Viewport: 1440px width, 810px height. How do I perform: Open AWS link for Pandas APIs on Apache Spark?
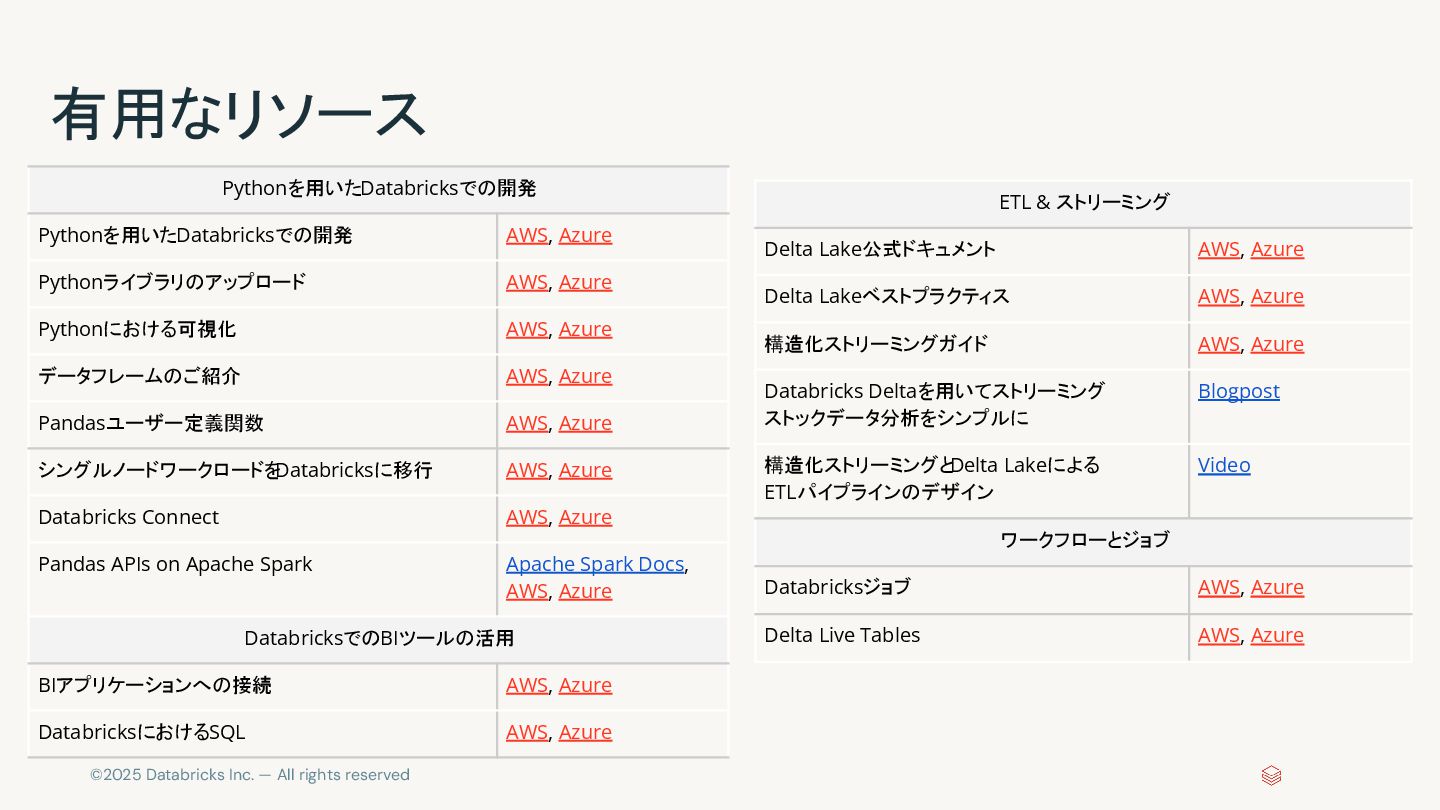(x=527, y=591)
